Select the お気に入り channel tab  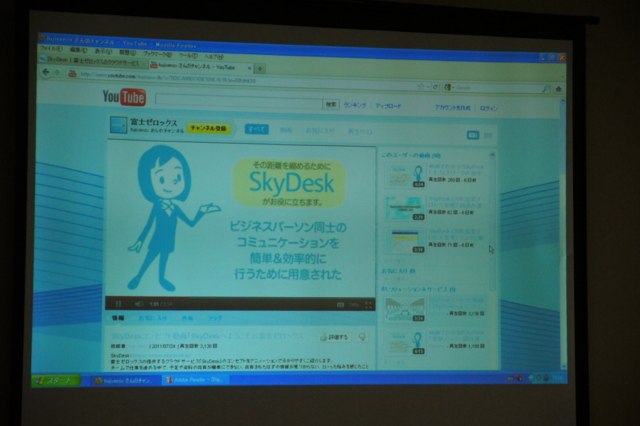coord(320,131)
